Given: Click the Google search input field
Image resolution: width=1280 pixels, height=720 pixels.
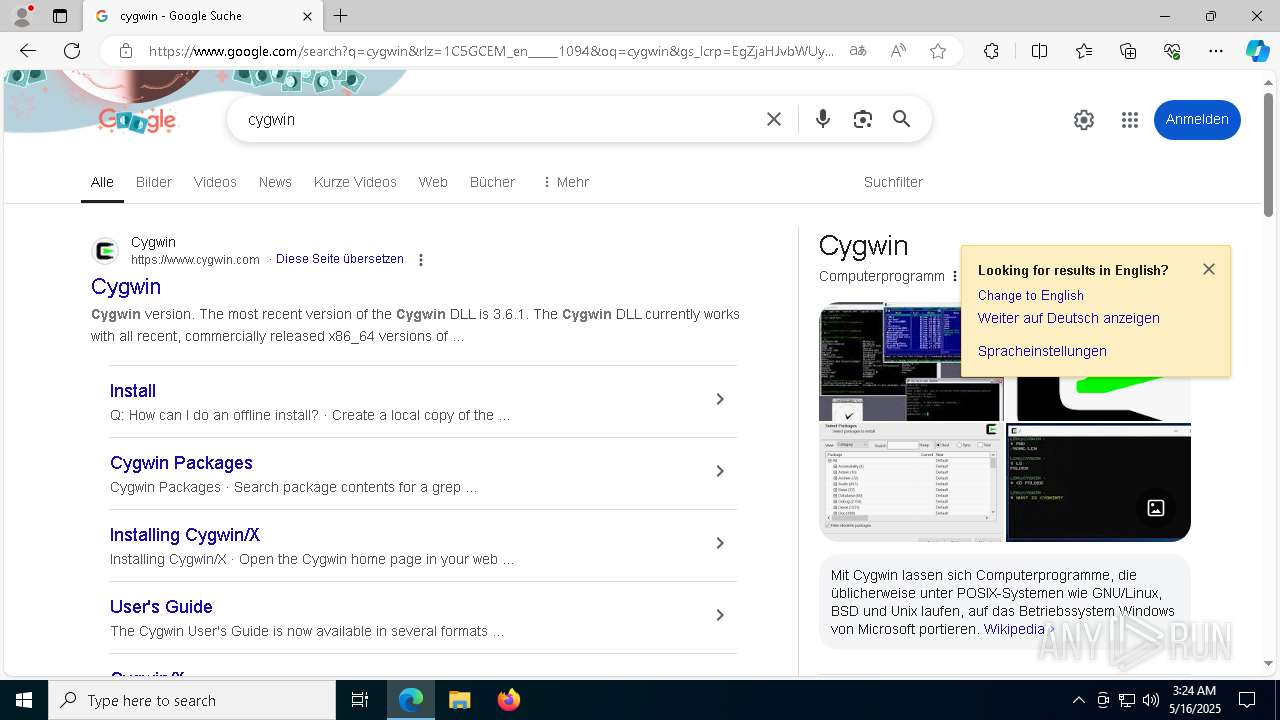Looking at the screenshot, I should (500, 120).
